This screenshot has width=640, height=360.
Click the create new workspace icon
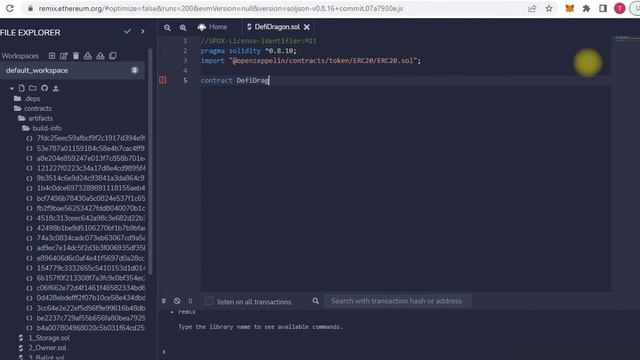point(52,56)
